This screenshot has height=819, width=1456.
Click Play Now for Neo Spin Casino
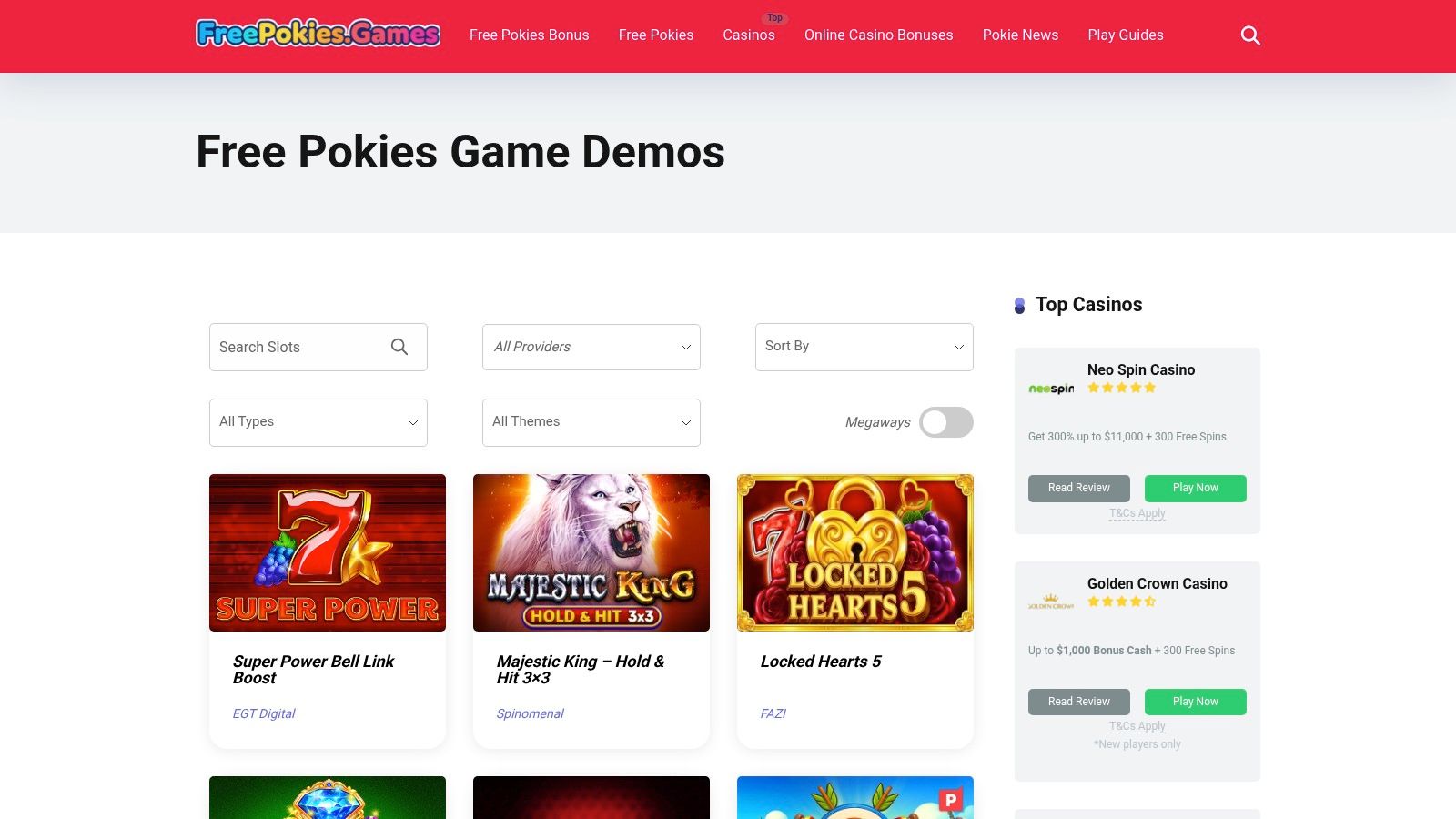(x=1196, y=488)
